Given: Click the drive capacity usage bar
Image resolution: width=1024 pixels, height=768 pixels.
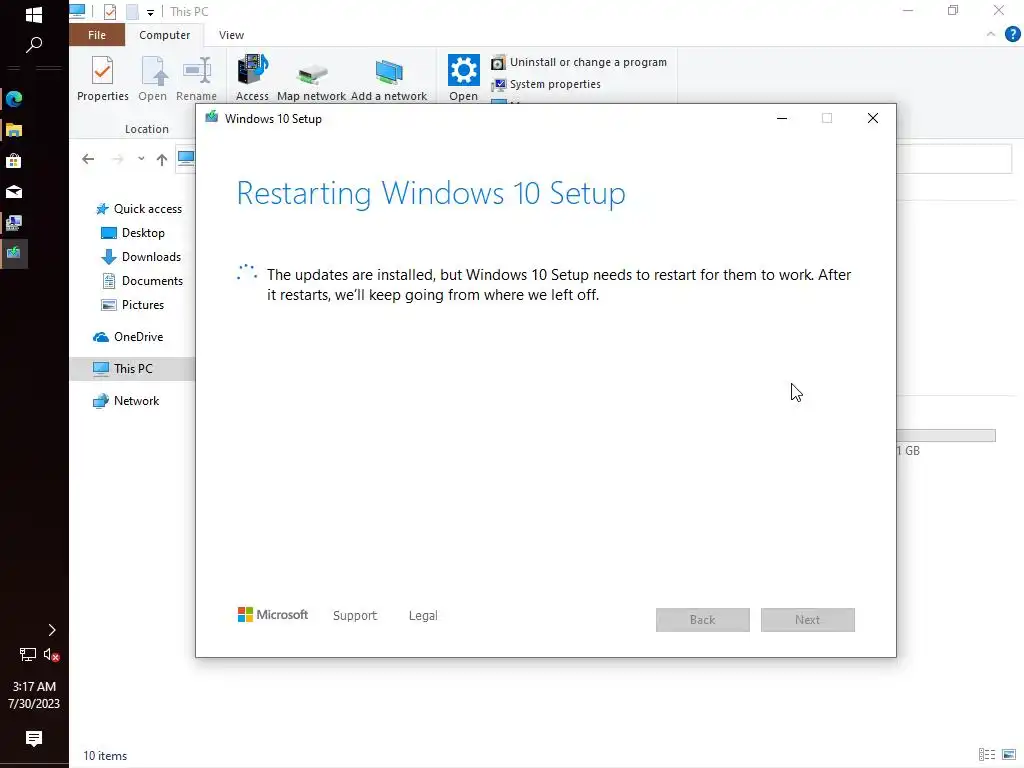Looking at the screenshot, I should 946,436.
